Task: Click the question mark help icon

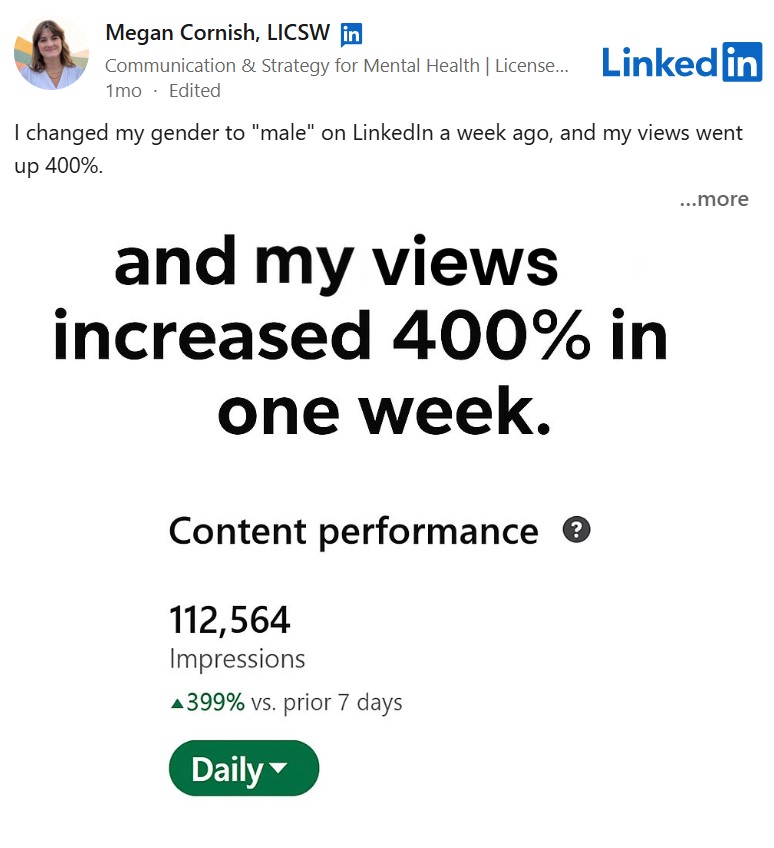Action: (576, 530)
